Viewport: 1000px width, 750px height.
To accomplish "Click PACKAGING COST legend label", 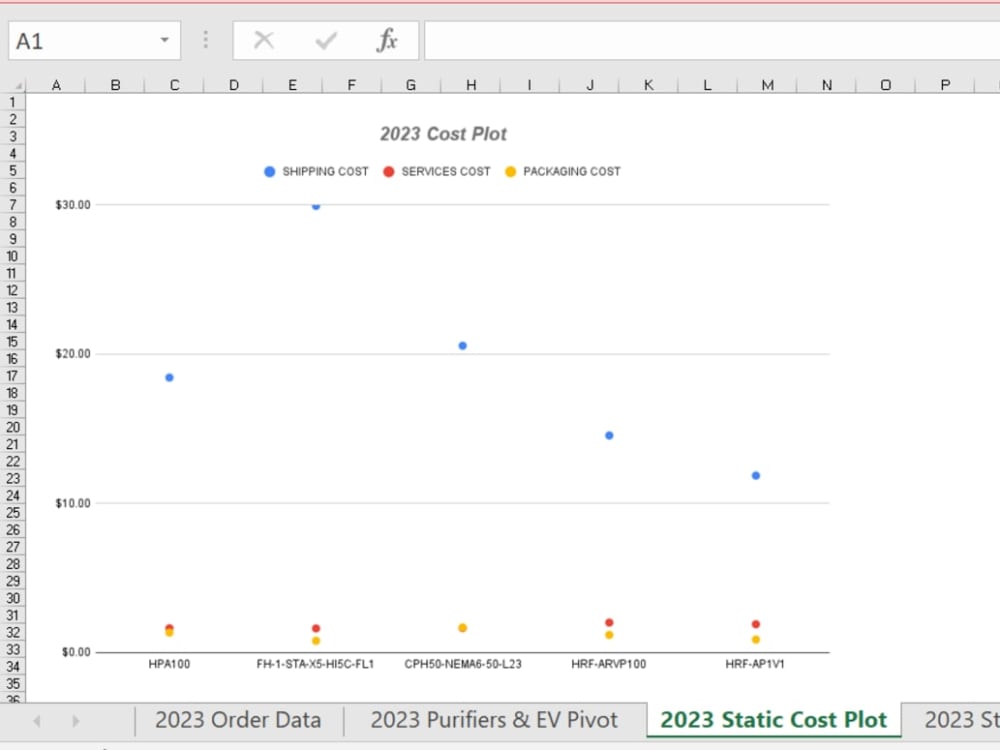I will (x=571, y=172).
